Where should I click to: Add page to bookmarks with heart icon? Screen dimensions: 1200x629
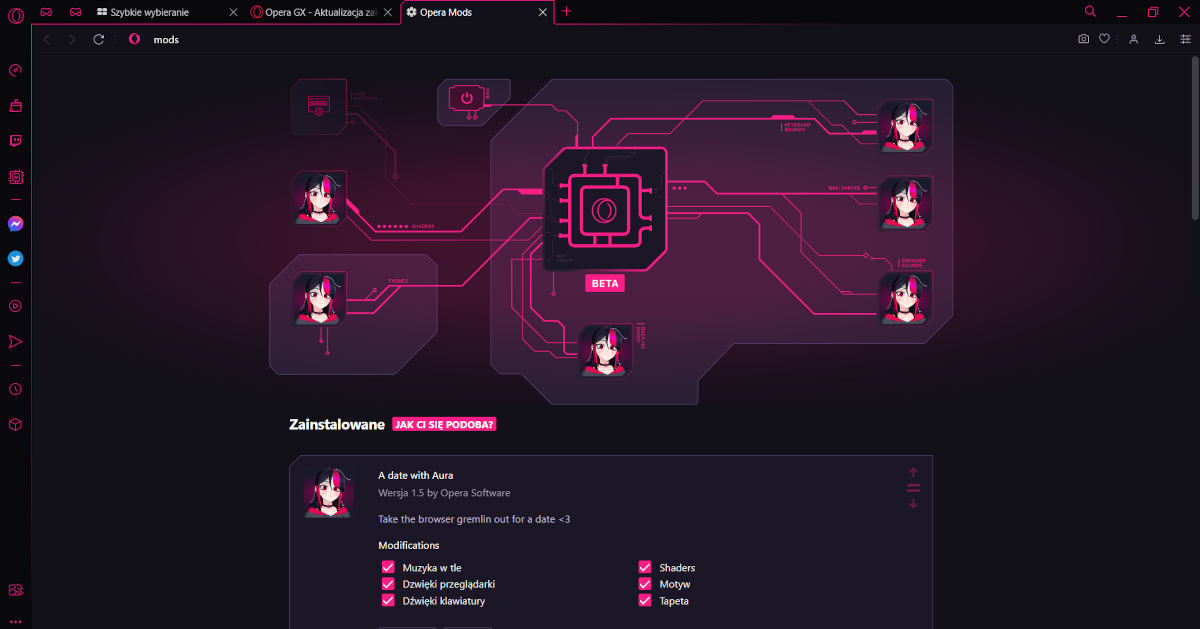[1104, 39]
